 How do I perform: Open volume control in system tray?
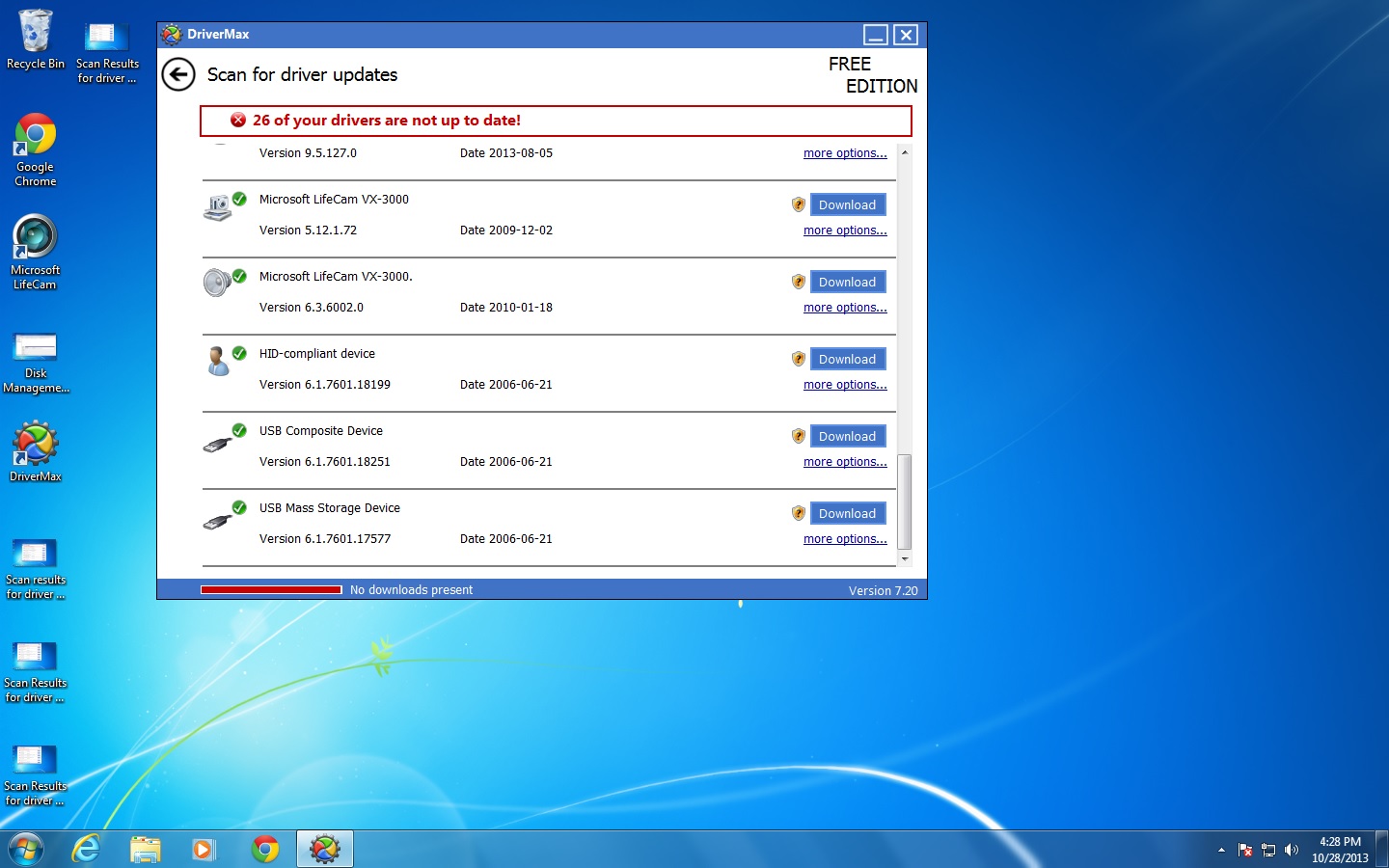(1292, 850)
